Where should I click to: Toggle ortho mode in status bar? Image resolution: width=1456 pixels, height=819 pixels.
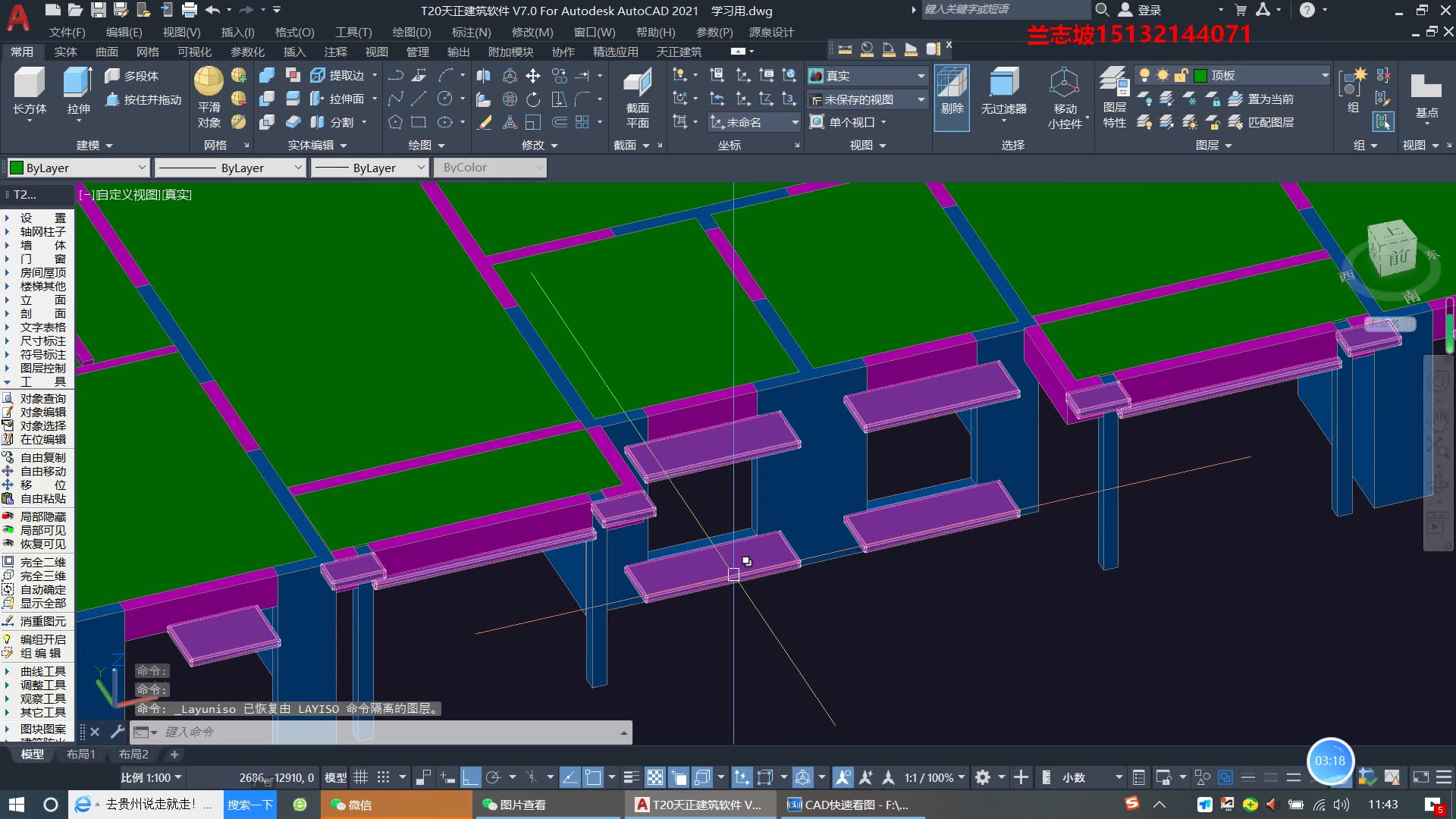[471, 777]
